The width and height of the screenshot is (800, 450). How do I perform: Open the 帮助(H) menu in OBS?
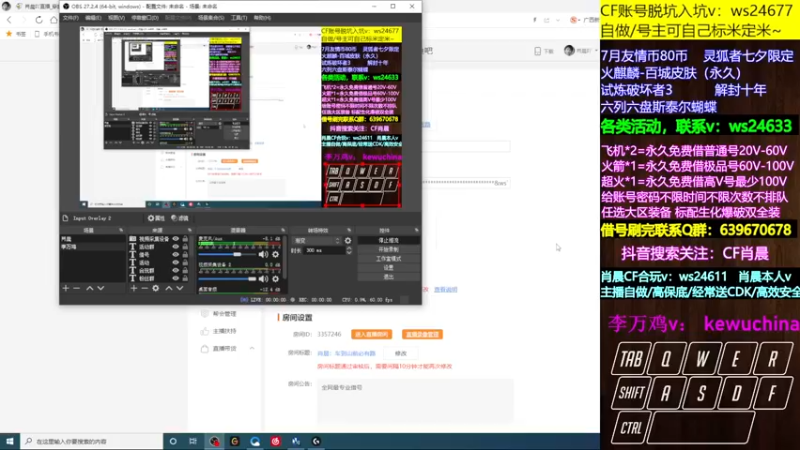(262, 18)
